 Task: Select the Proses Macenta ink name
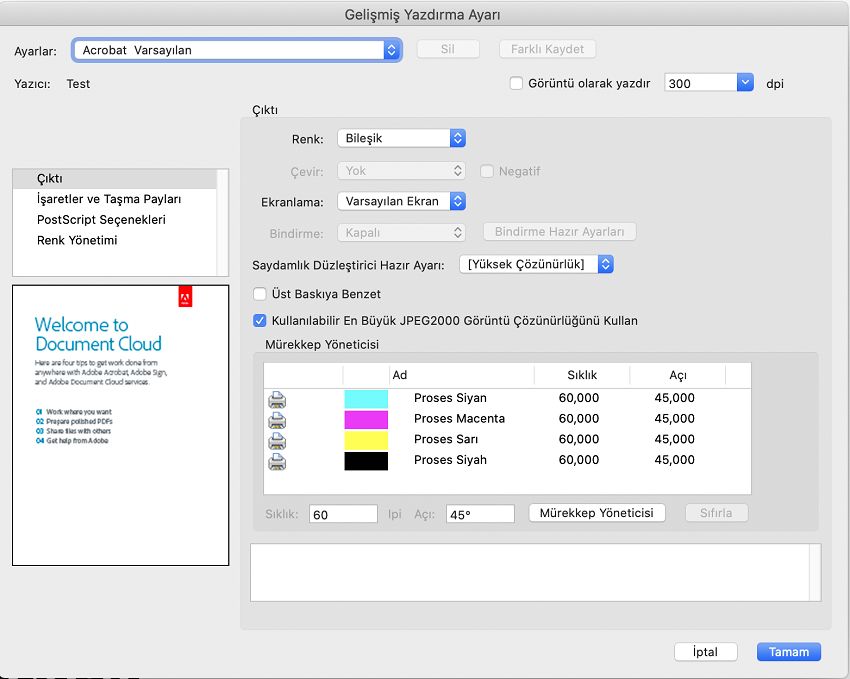[459, 418]
